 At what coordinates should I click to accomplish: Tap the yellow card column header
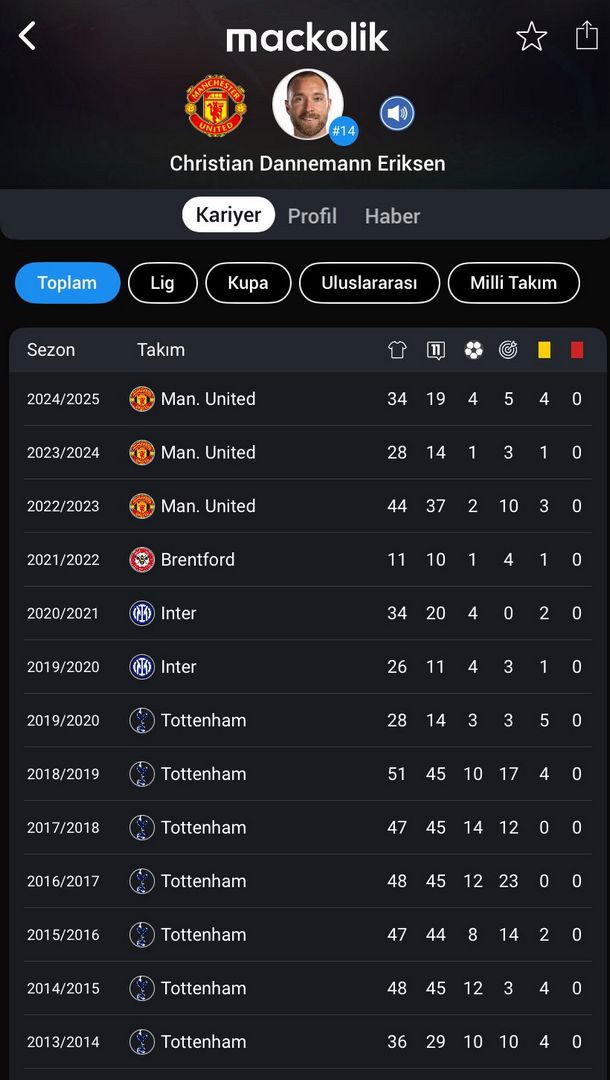click(x=544, y=350)
